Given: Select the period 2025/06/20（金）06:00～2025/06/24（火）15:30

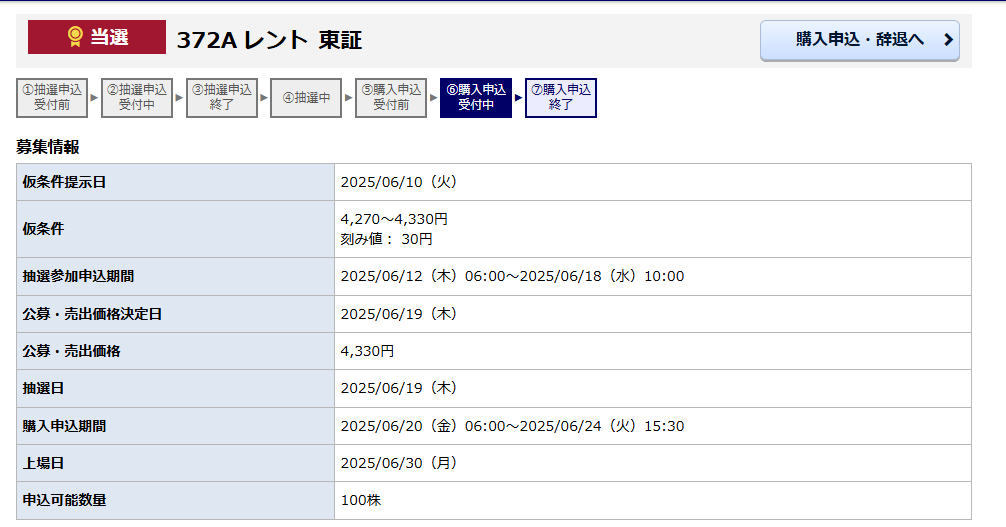Looking at the screenshot, I should pyautogui.click(x=512, y=426).
